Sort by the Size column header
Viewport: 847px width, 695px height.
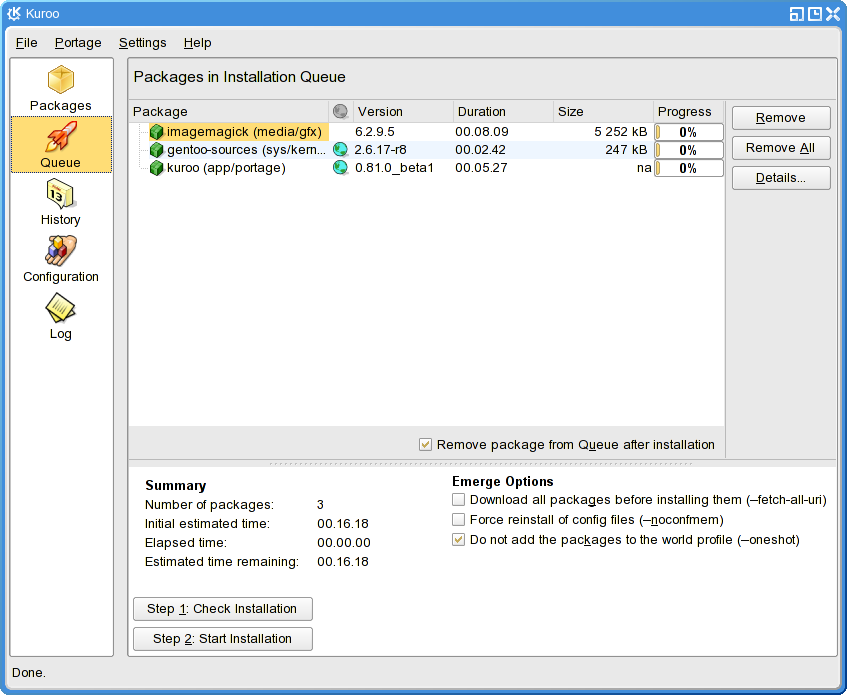click(603, 111)
